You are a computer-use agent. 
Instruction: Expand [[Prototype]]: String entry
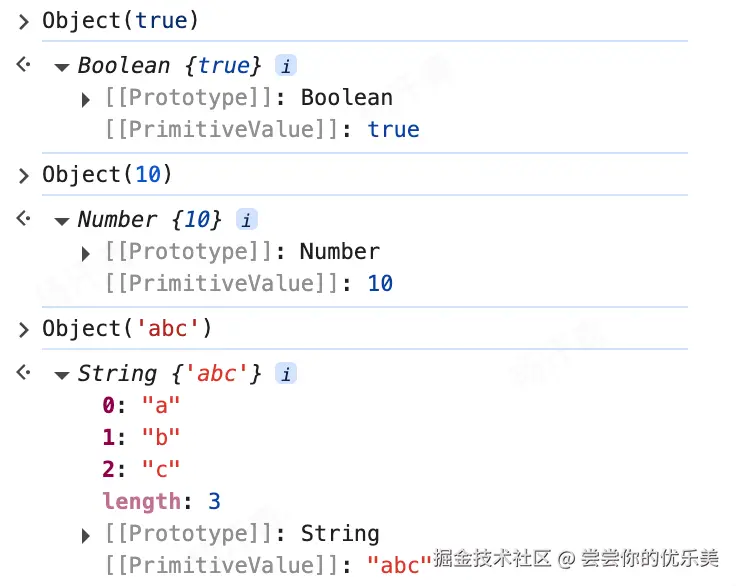coord(87,535)
